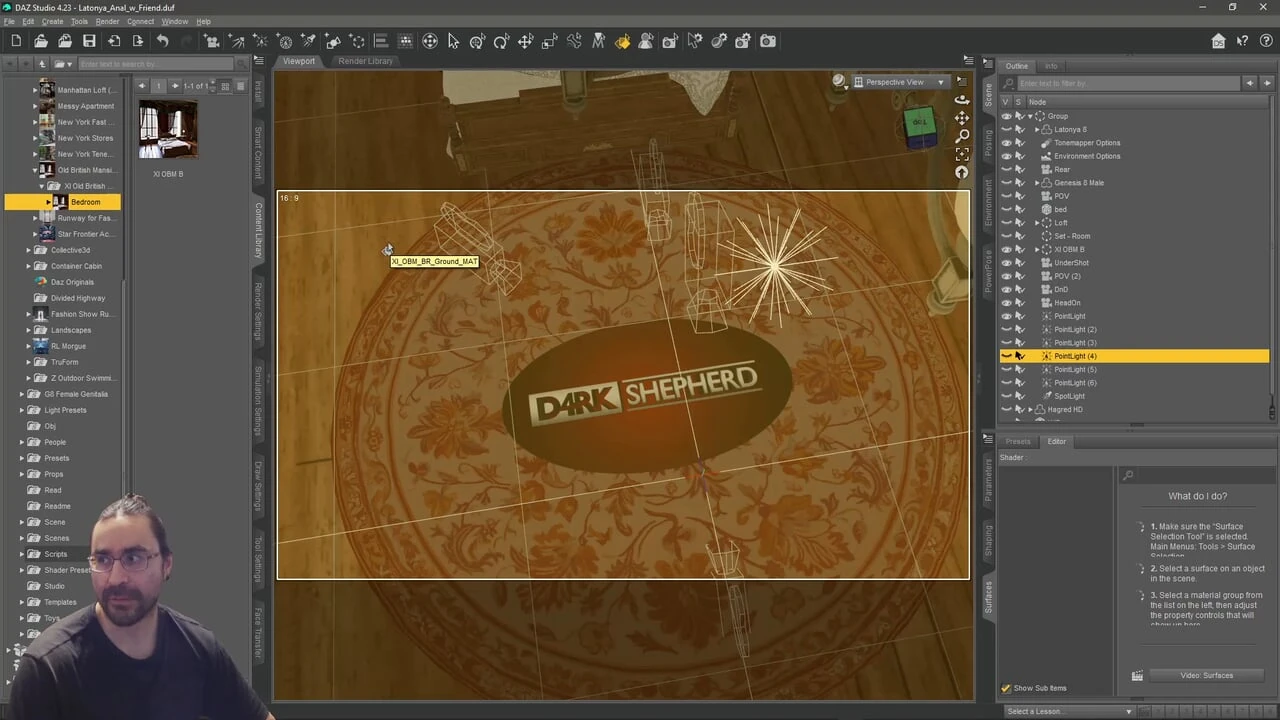Open the Perspective View dropdown
Viewport: 1280px width, 720px height.
pyautogui.click(x=900, y=82)
